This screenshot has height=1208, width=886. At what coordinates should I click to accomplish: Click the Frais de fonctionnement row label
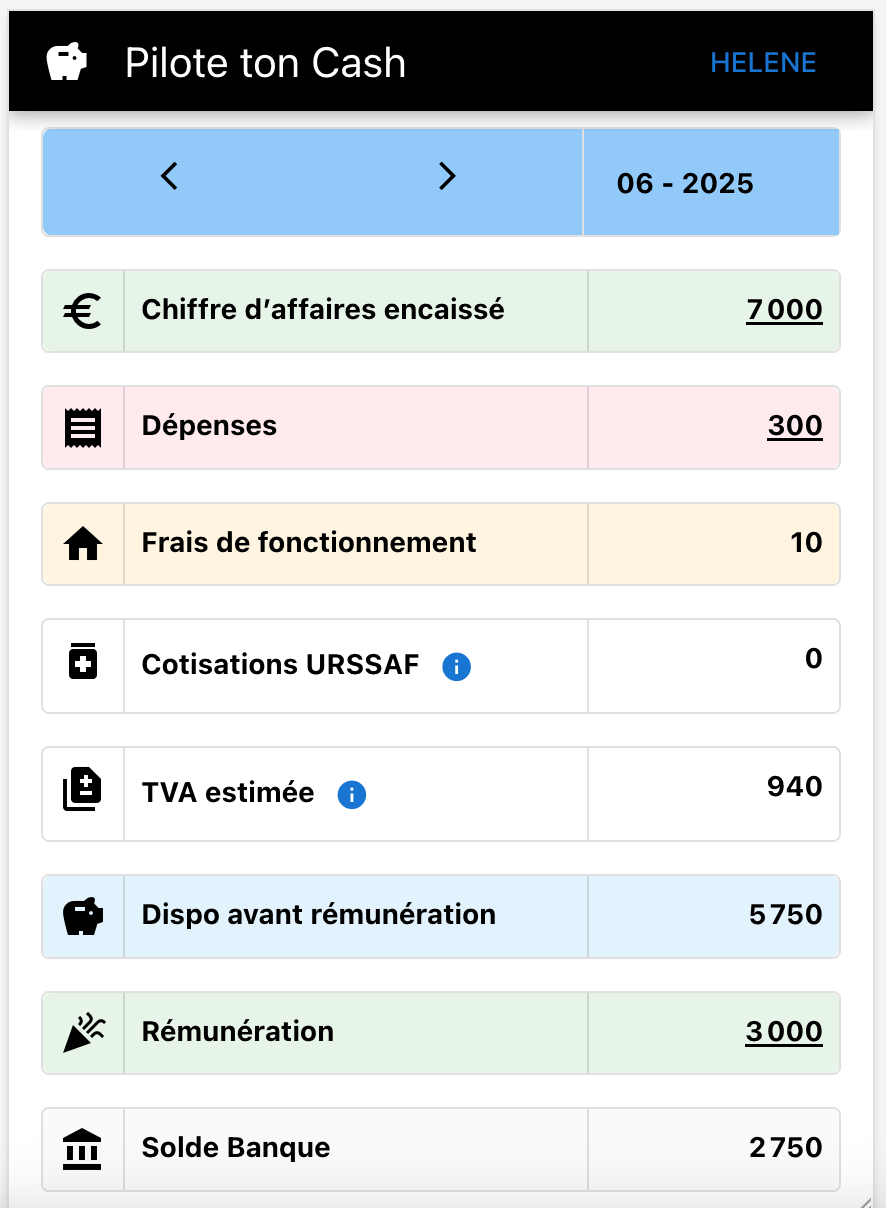click(x=309, y=543)
